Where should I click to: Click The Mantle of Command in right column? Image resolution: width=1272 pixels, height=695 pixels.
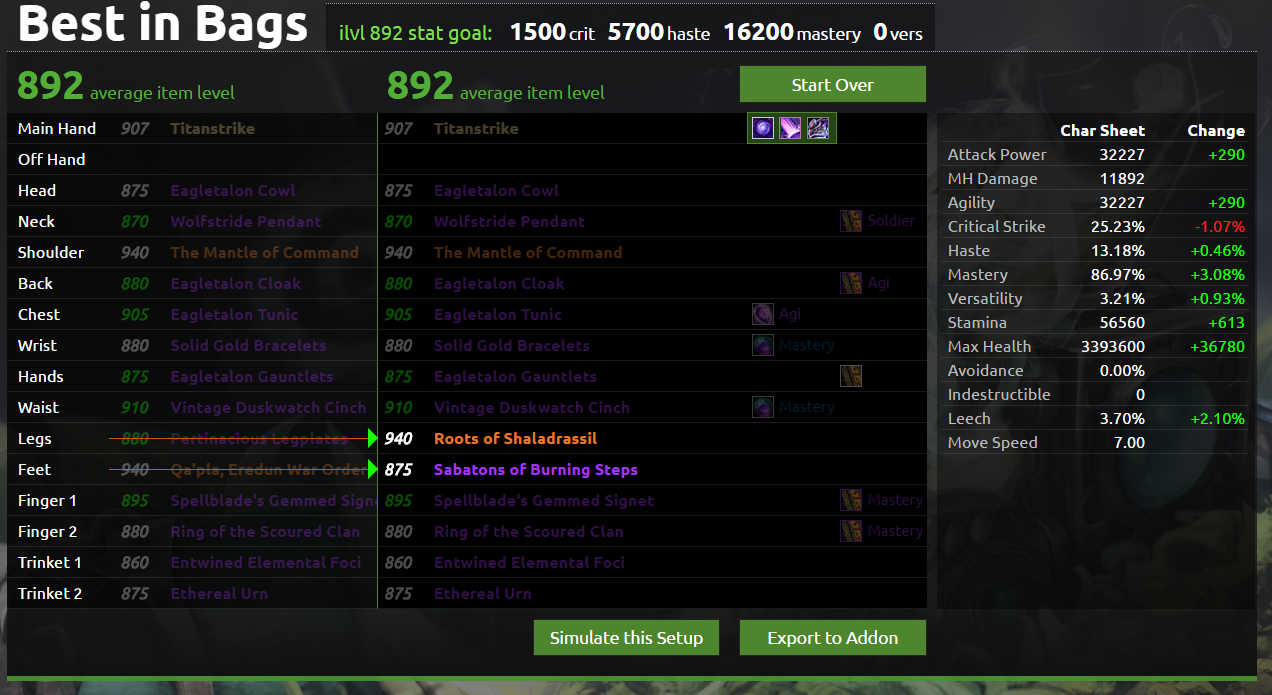click(528, 252)
